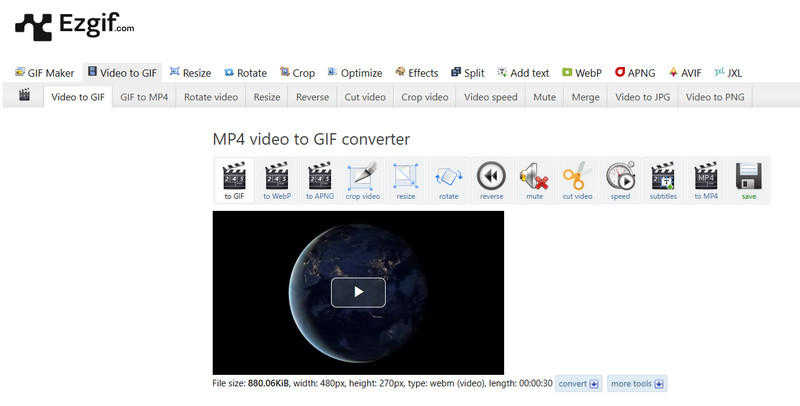Select the 'to APNG' clapperboard tool
Viewport: 800px width, 406px height.
[x=320, y=181]
